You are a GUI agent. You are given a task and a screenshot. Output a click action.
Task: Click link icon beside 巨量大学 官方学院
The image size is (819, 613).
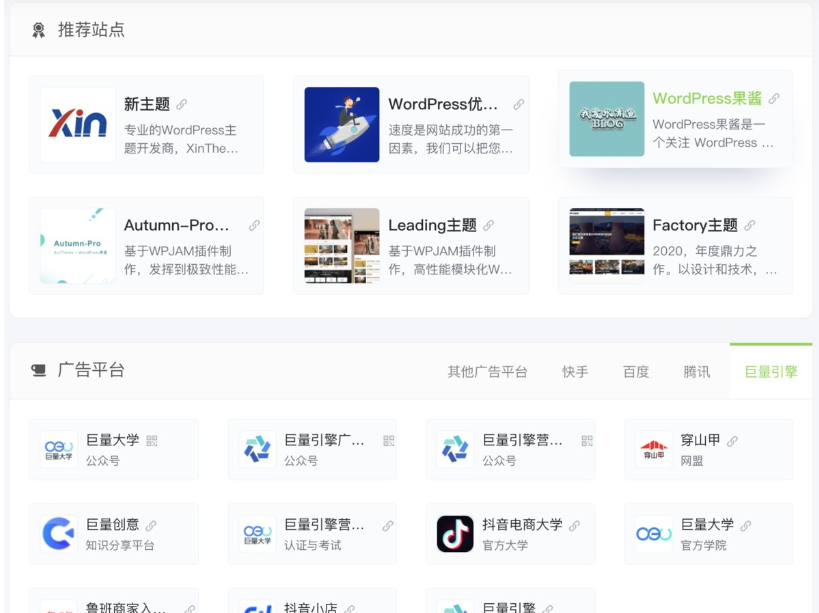[746, 526]
